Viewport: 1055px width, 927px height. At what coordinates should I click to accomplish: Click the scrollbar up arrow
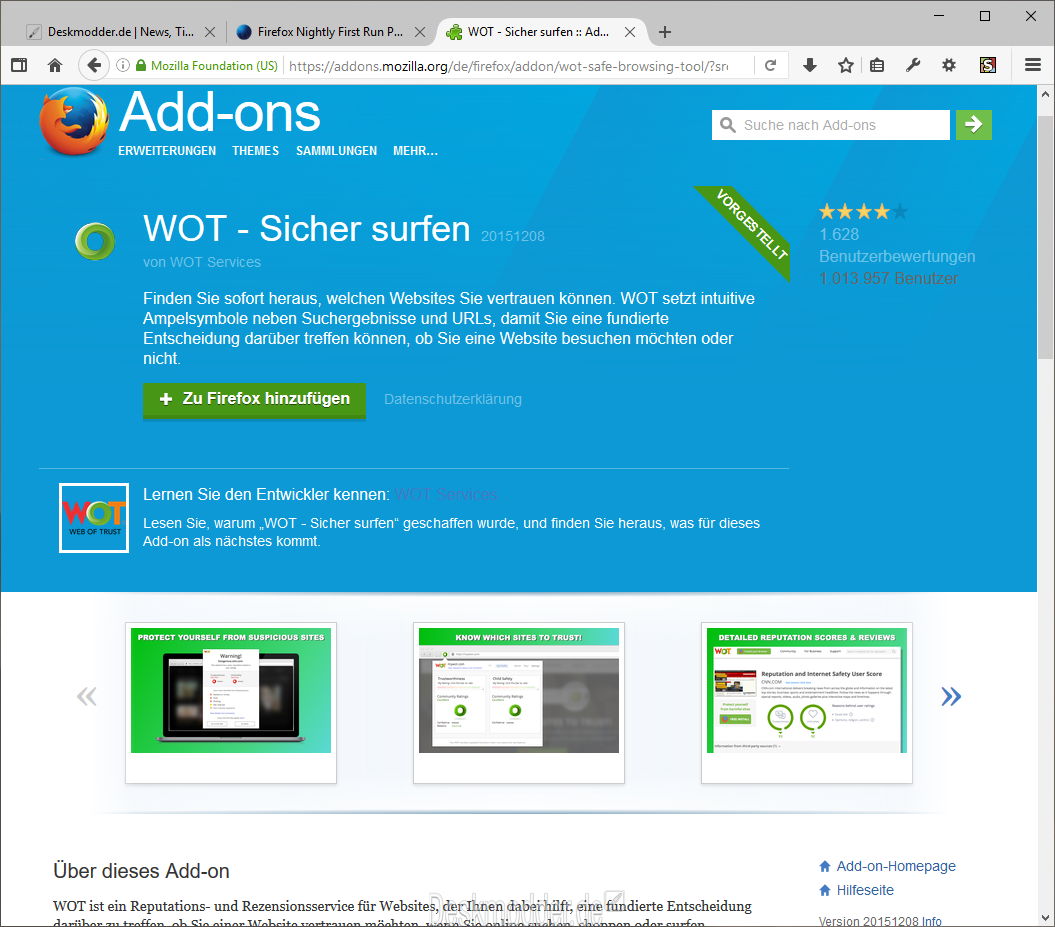click(1046, 94)
